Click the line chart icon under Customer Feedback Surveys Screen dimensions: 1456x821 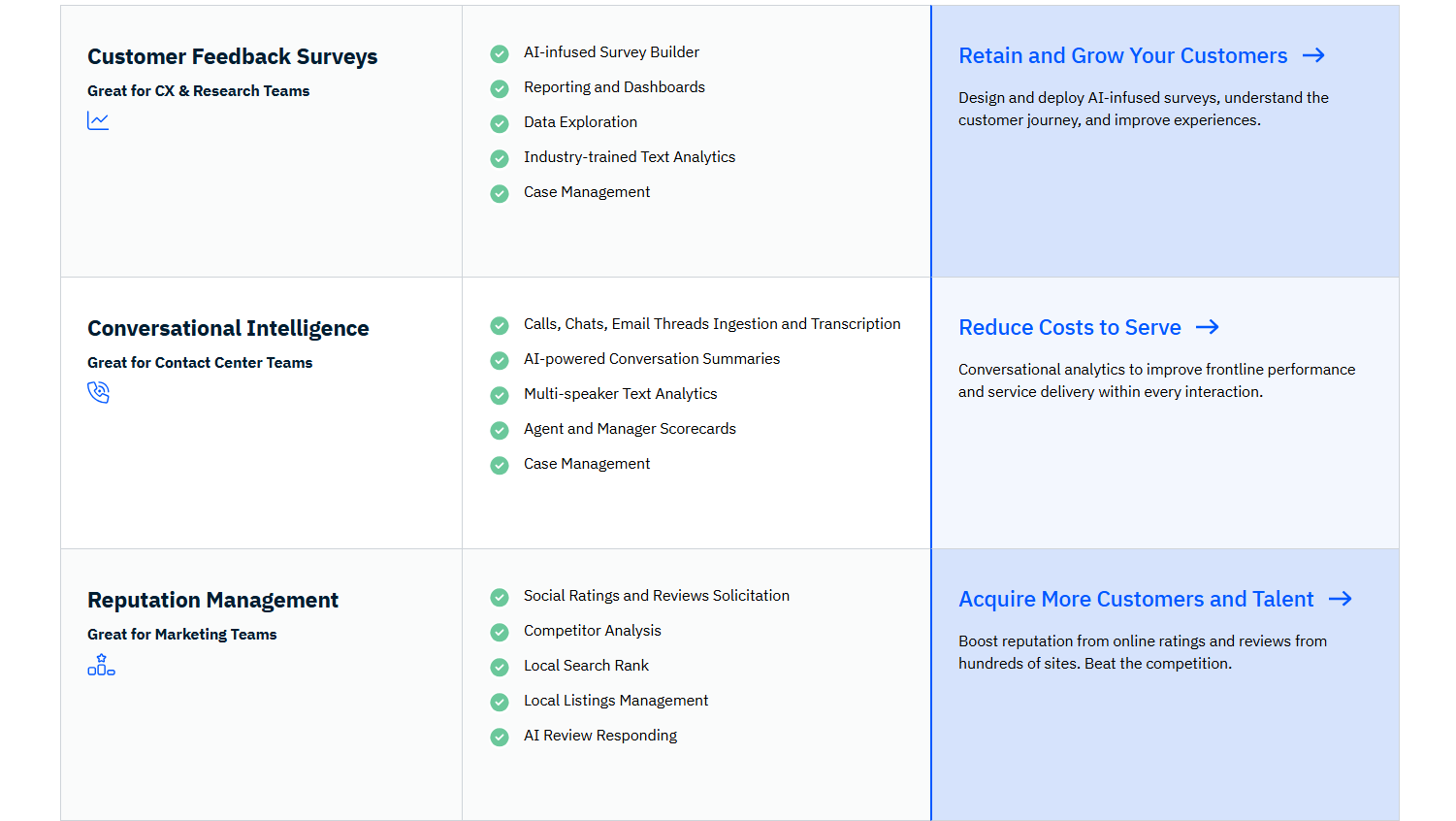click(x=98, y=120)
